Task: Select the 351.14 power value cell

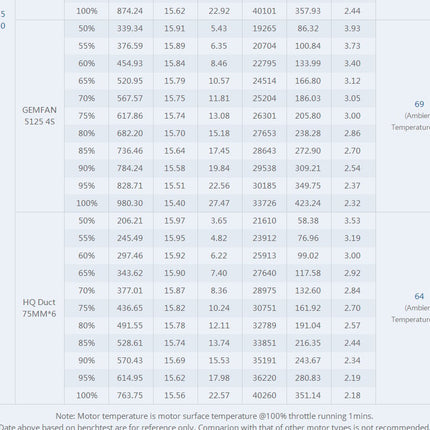Action: [308, 395]
